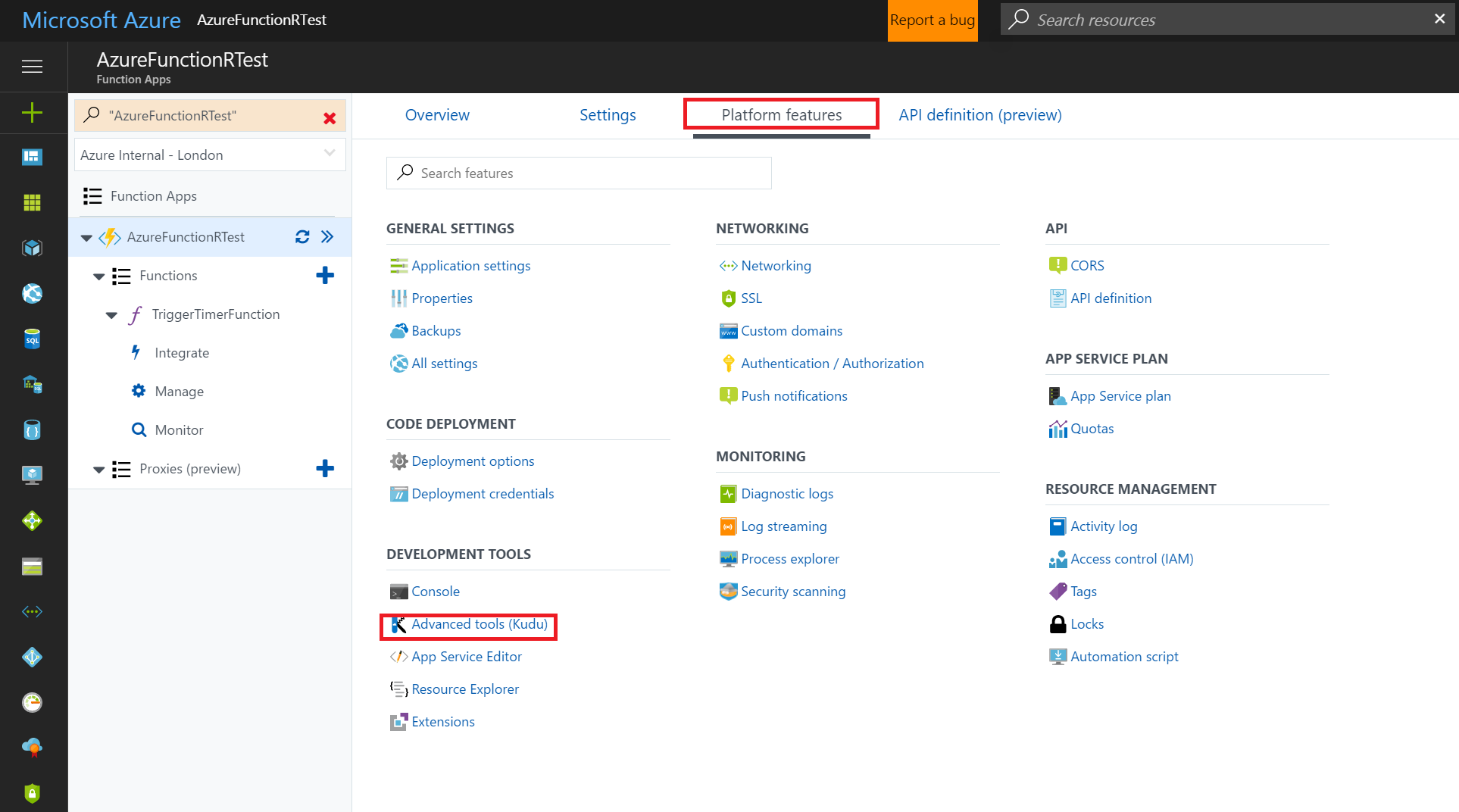Click the Application settings icon
This screenshot has height=812, width=1459.
point(398,266)
